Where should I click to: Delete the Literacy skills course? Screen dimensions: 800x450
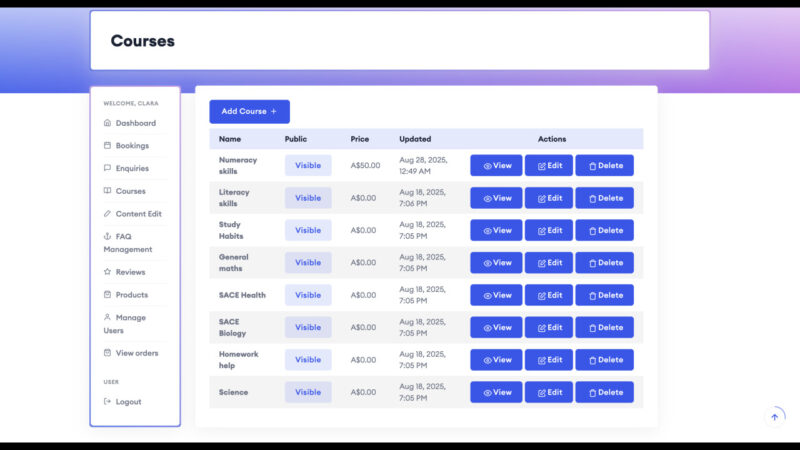coord(605,198)
